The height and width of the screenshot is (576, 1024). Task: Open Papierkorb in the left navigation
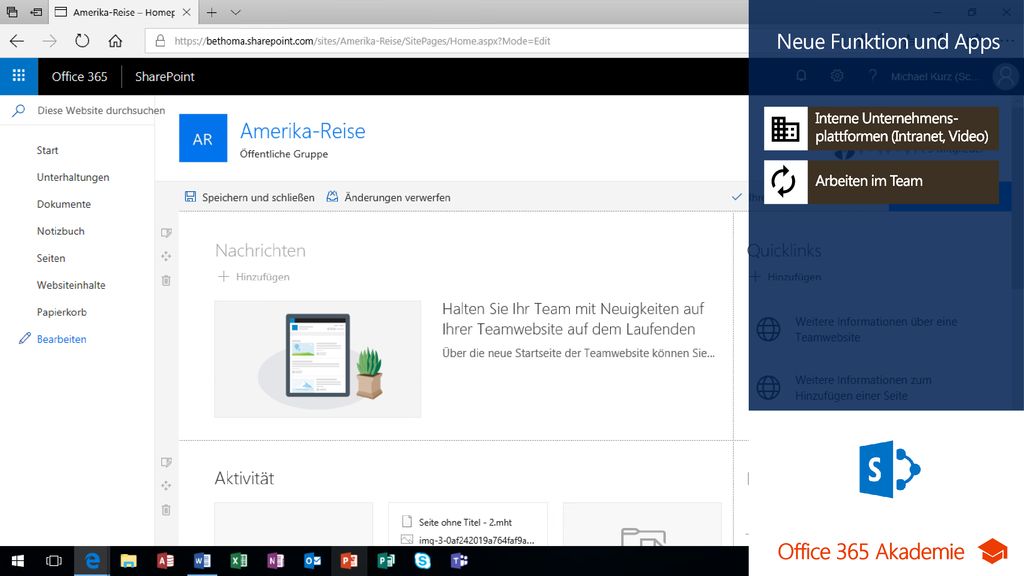tap(61, 312)
